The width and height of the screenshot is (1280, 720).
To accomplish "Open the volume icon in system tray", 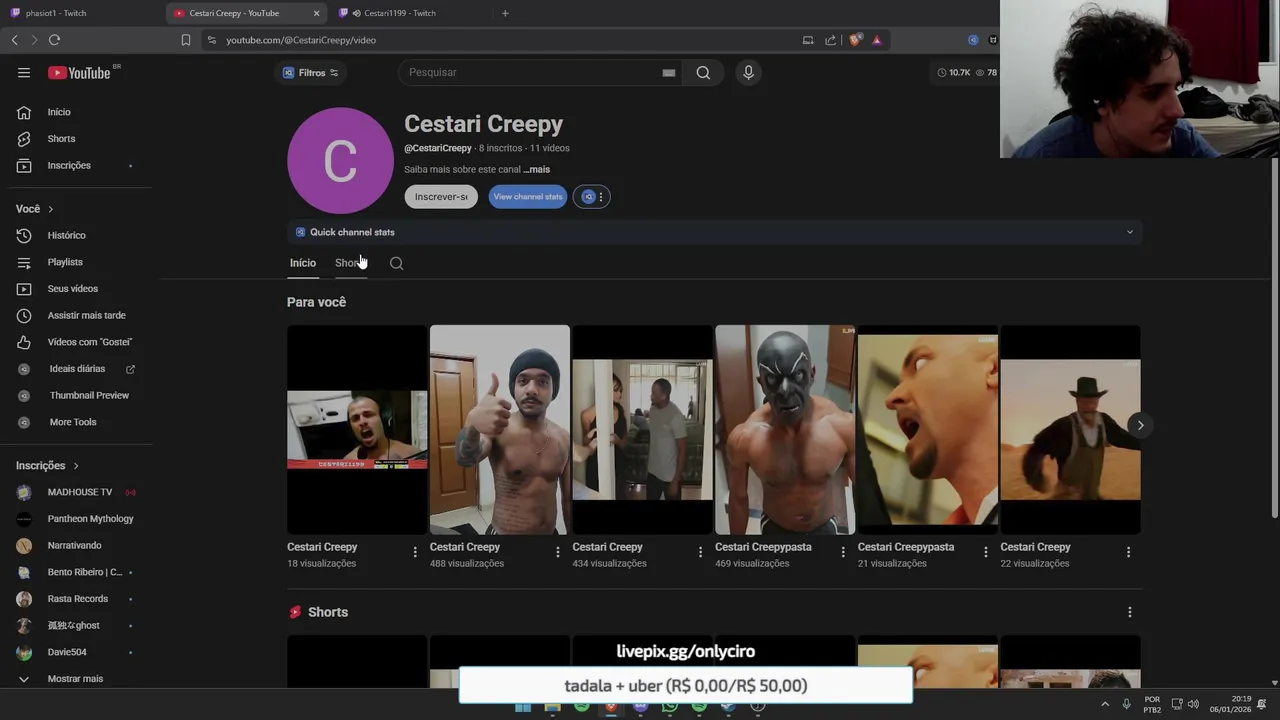I will 1195,704.
